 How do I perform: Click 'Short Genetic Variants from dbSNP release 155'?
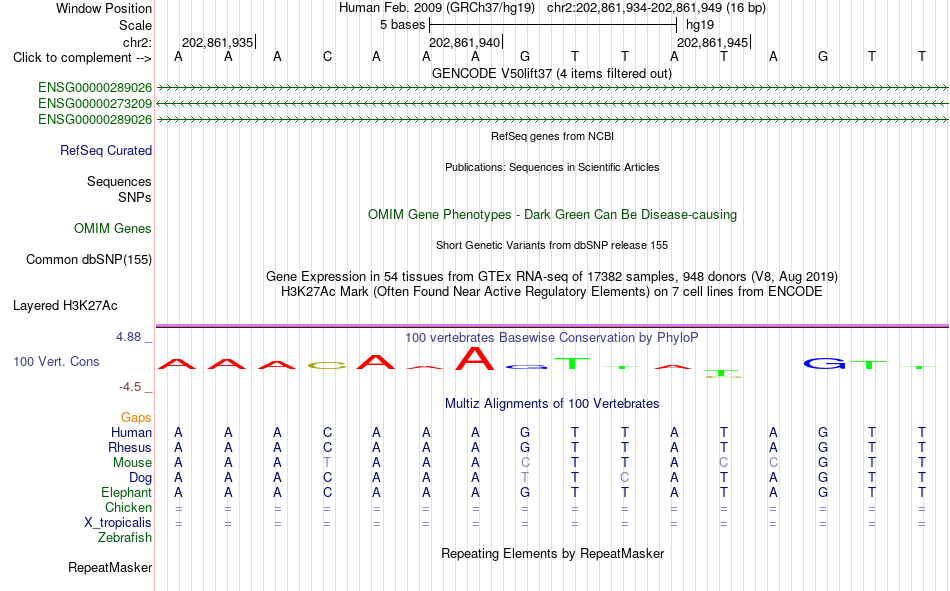point(552,245)
